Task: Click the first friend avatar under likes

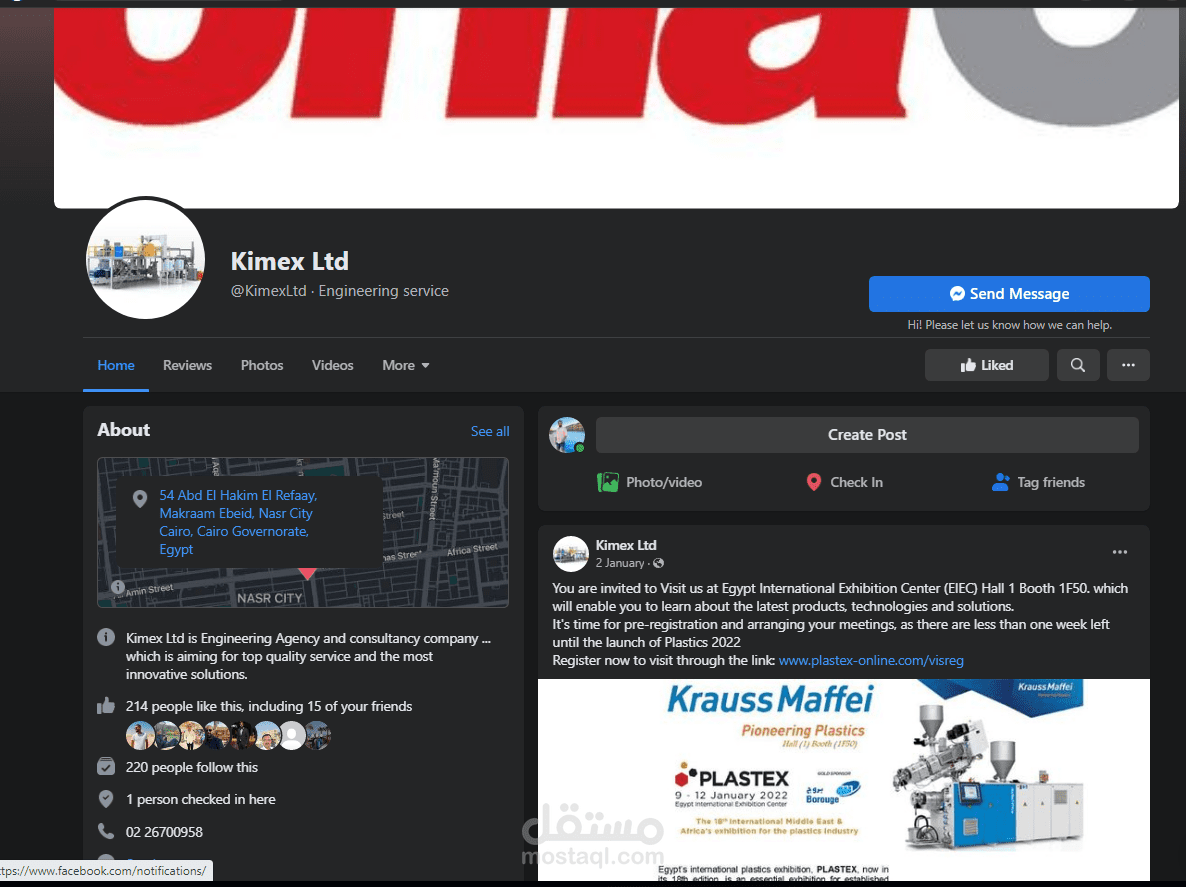Action: click(x=139, y=735)
